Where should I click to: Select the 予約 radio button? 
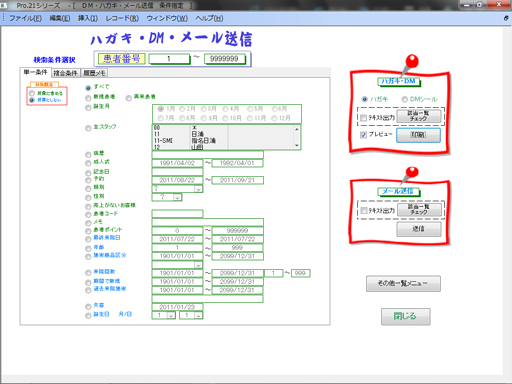(x=88, y=180)
